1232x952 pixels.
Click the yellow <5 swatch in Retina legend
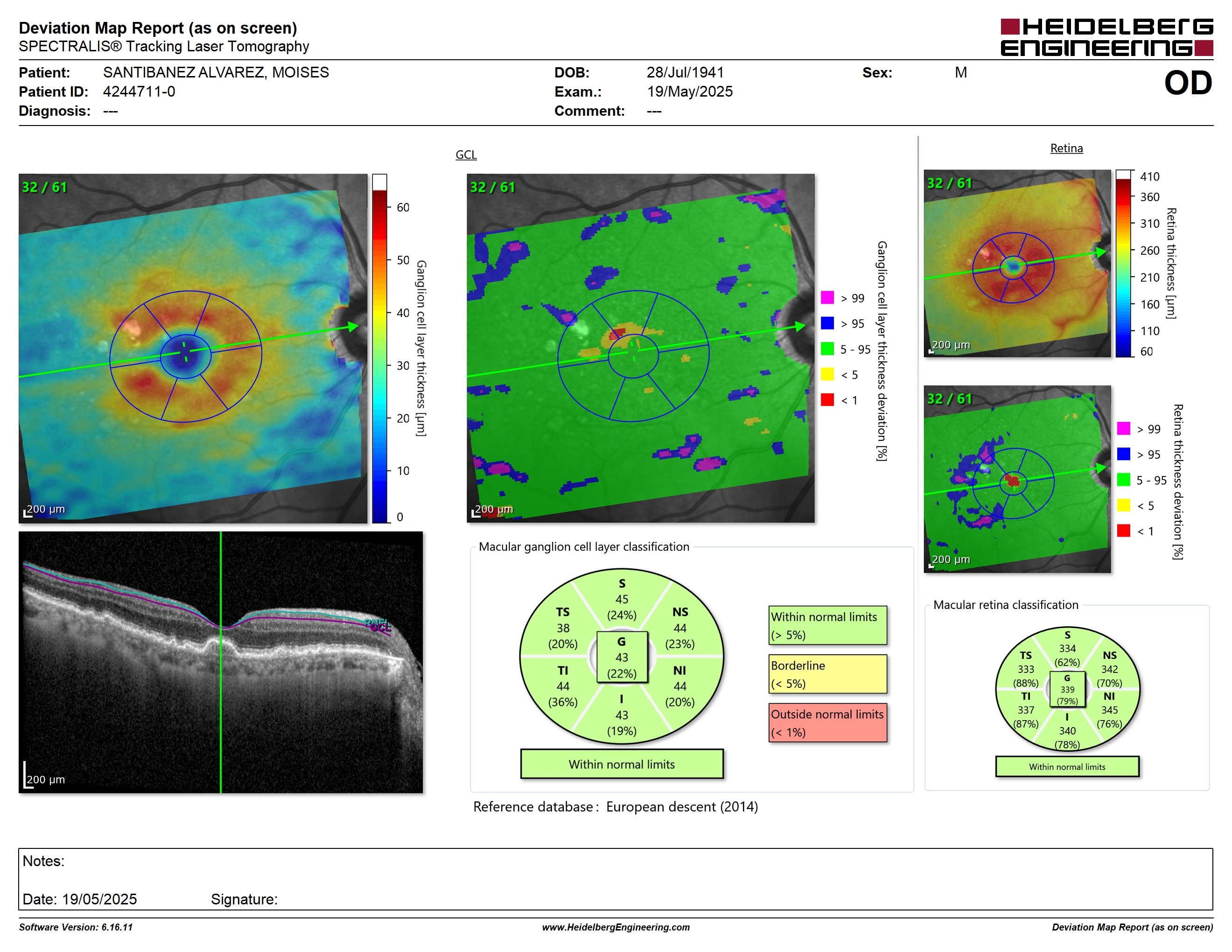1123,505
